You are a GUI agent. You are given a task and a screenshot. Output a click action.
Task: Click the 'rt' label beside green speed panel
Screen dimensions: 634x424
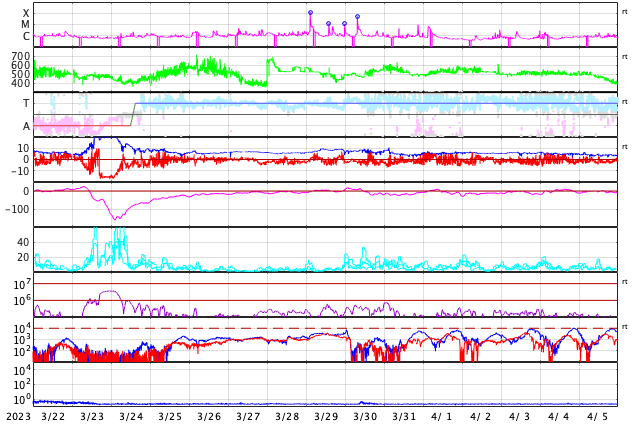pyautogui.click(x=625, y=57)
